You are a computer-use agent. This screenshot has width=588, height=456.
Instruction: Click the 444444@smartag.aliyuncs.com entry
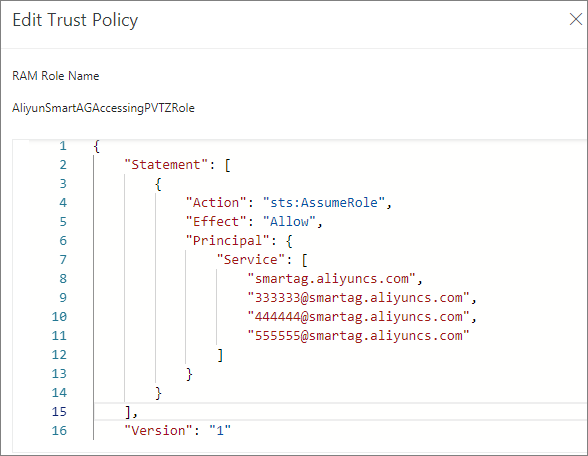pos(359,316)
